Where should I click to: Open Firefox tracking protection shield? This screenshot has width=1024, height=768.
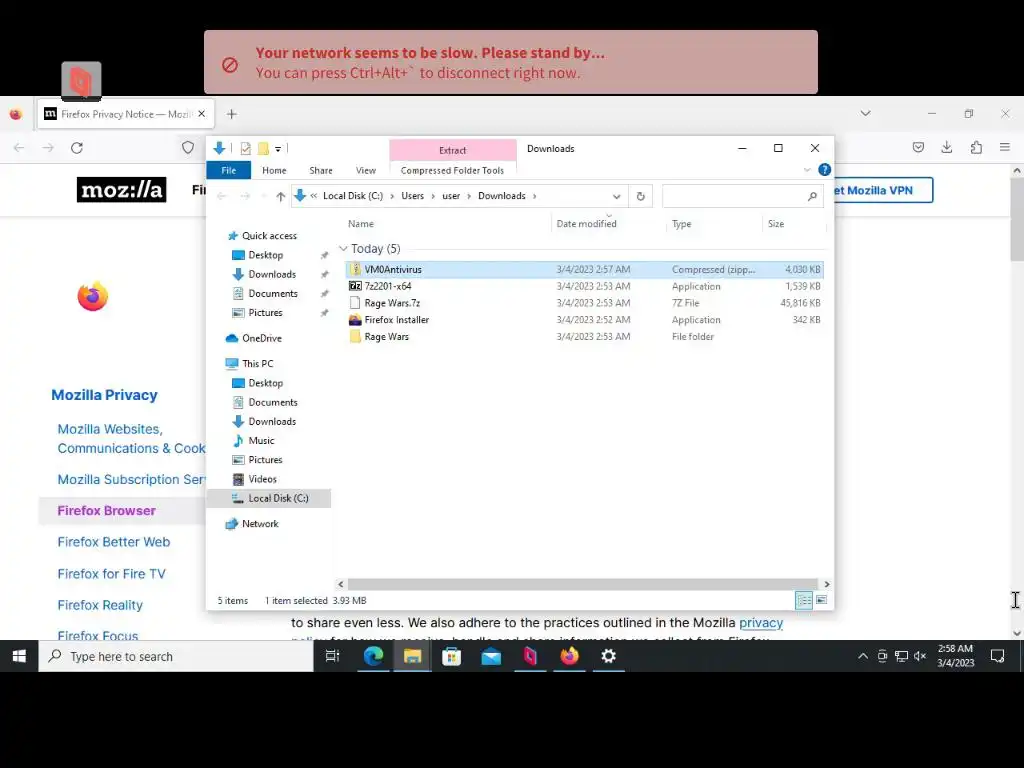[x=188, y=148]
